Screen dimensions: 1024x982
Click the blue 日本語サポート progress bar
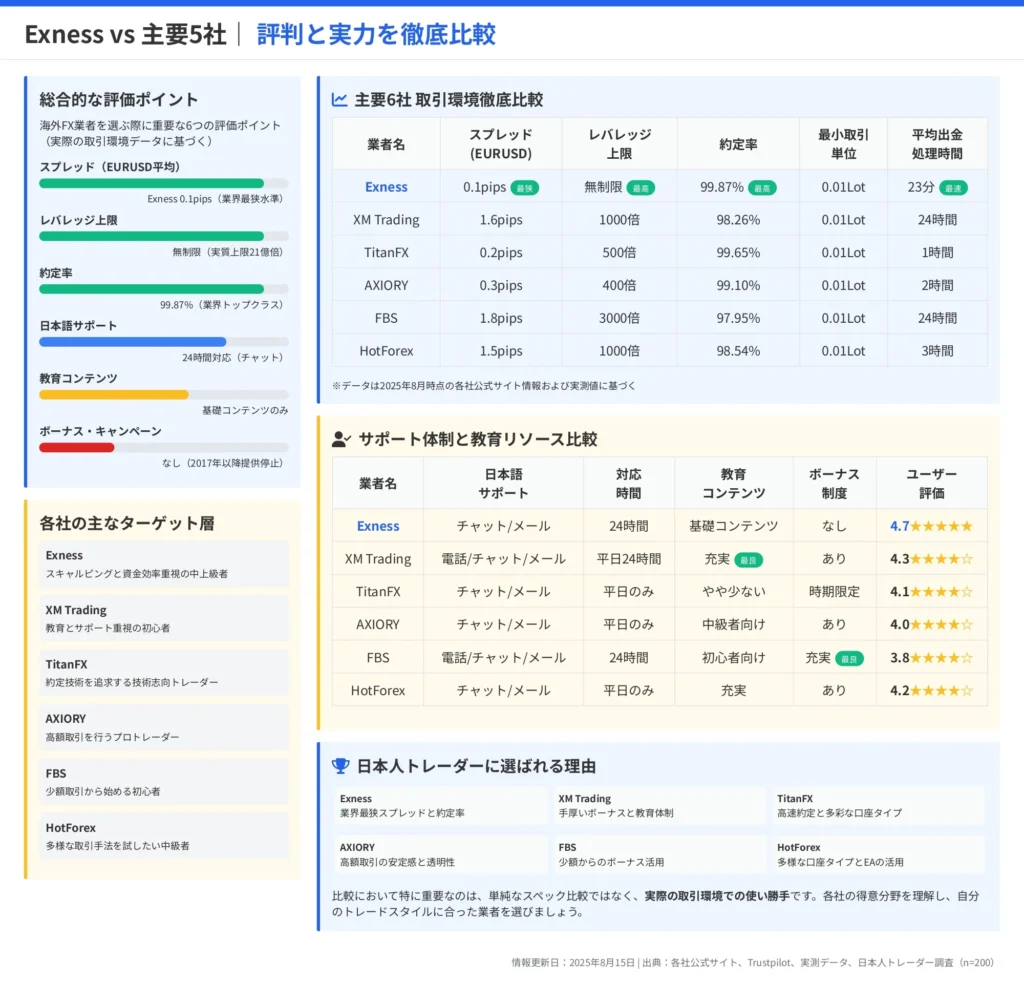click(133, 341)
